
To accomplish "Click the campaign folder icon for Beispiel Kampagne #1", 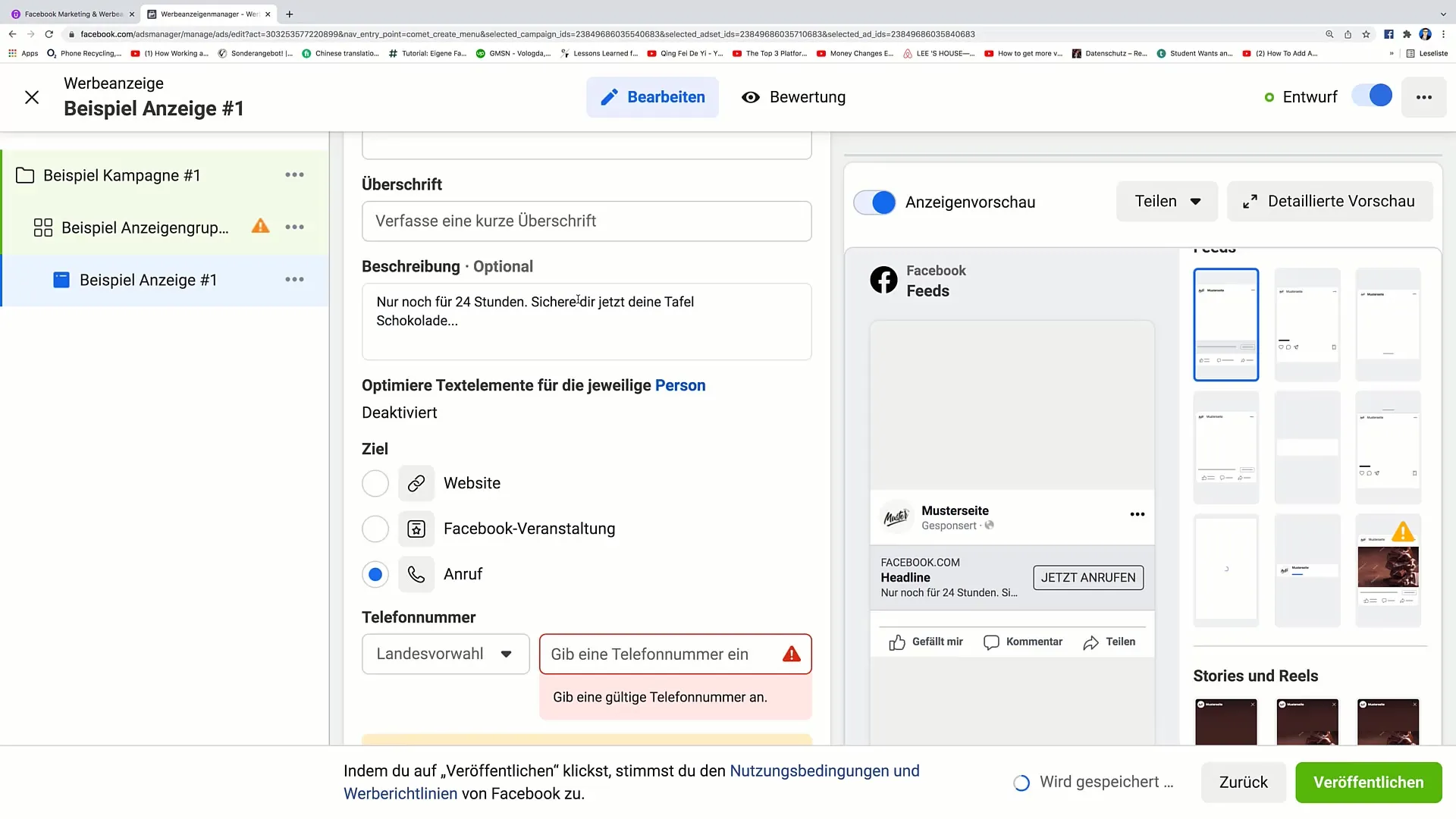I will (x=25, y=175).
